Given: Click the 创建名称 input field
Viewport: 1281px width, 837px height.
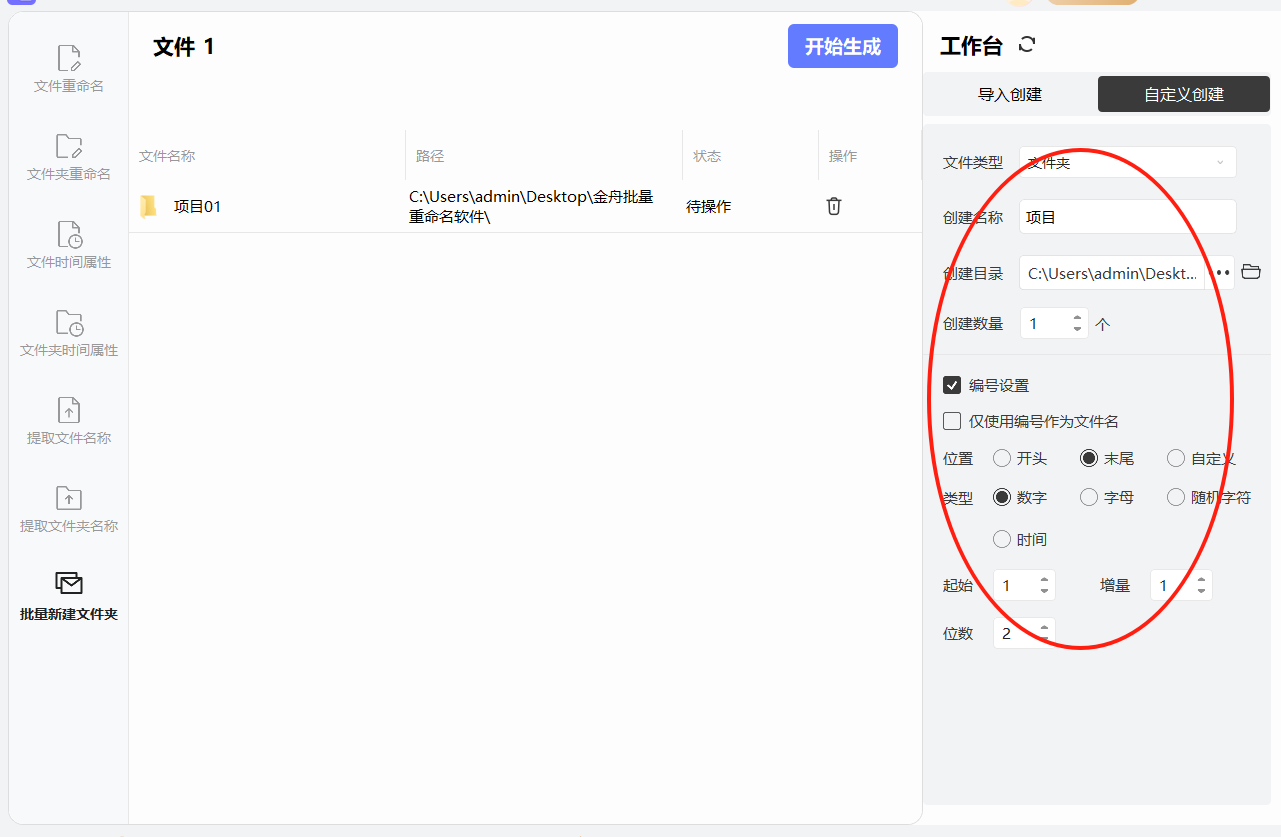Looking at the screenshot, I should click(x=1128, y=217).
